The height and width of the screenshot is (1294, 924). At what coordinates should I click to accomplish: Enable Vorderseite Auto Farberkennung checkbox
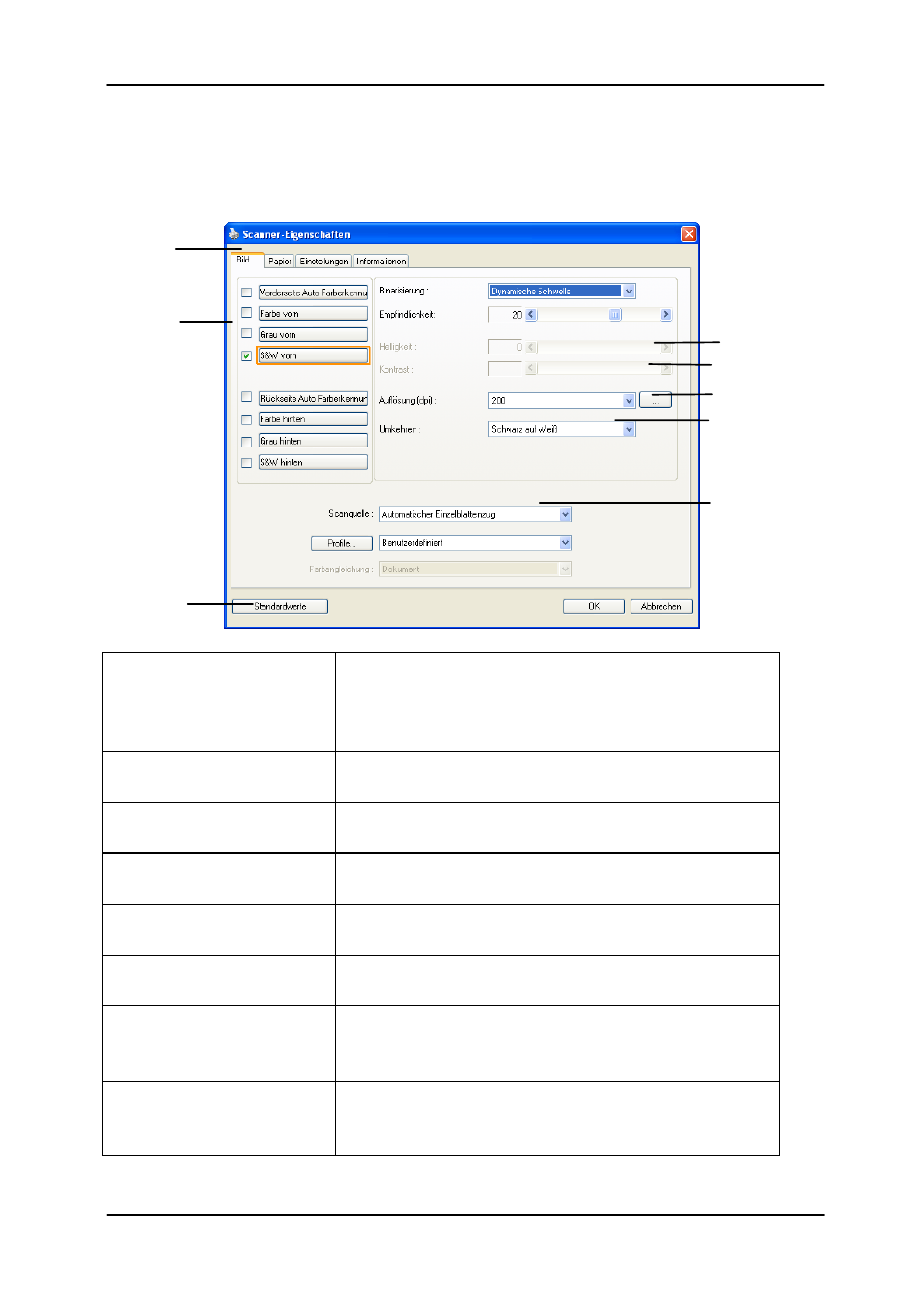click(x=247, y=293)
